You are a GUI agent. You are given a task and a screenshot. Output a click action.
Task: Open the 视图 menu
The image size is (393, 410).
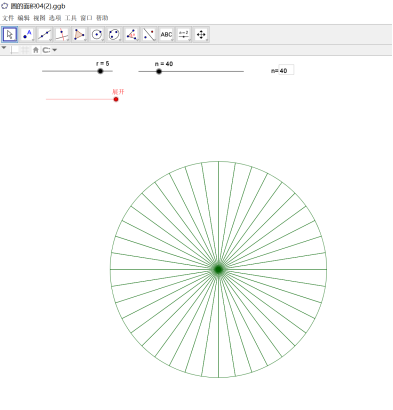[39, 18]
